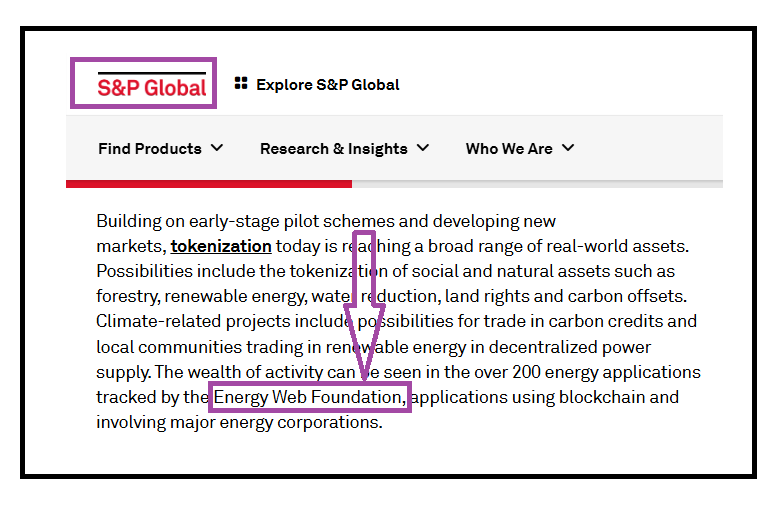Open the Find Products menu

150,148
